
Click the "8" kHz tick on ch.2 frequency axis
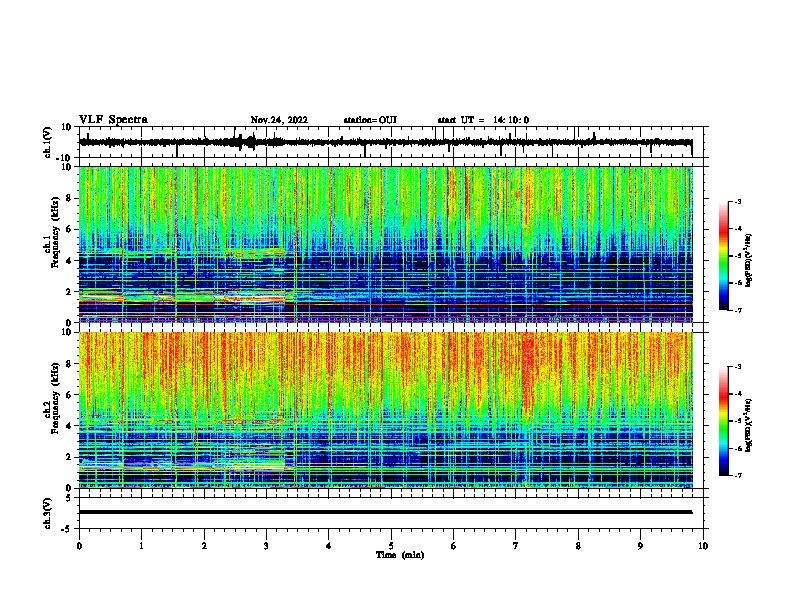pos(69,364)
